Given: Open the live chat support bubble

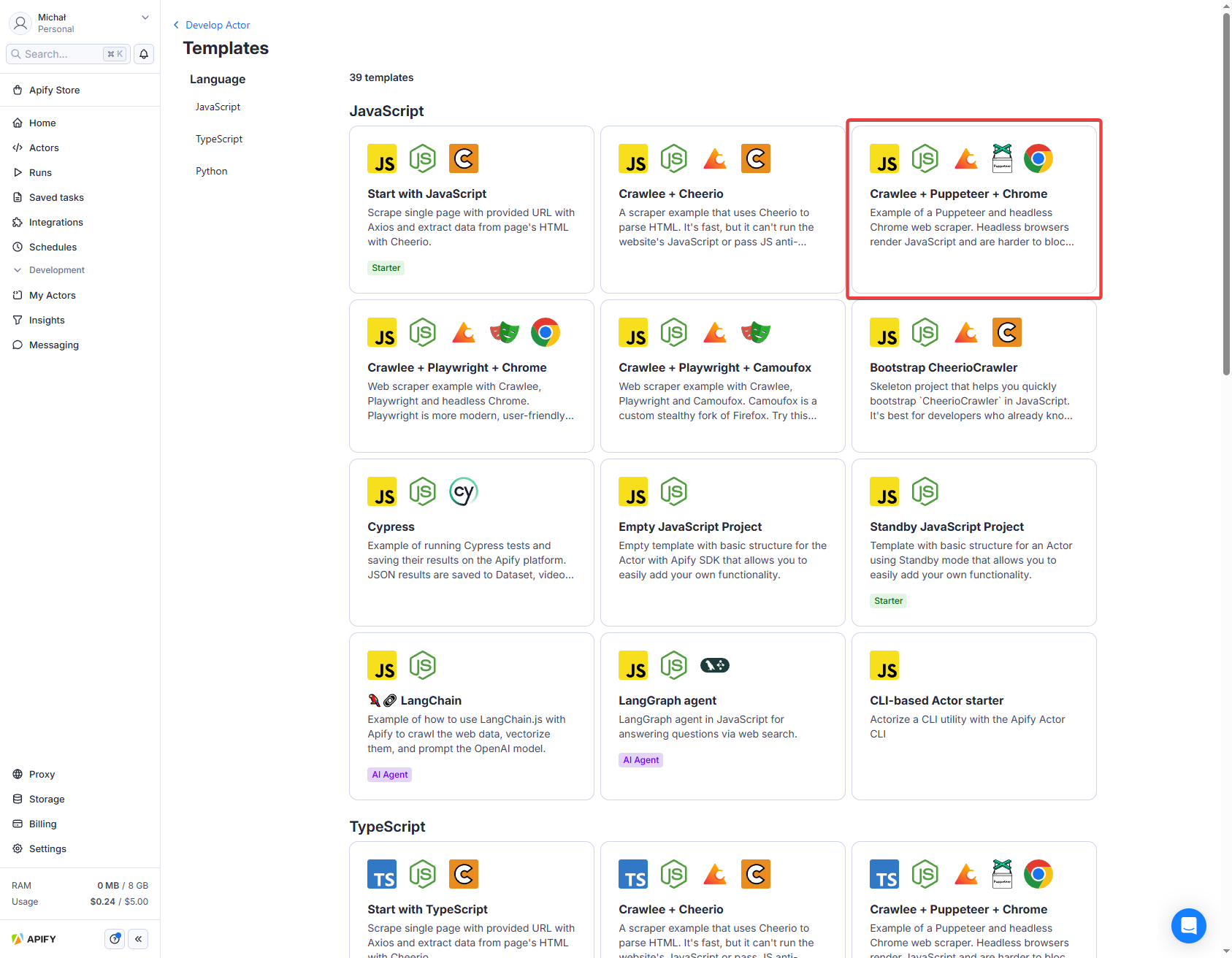Looking at the screenshot, I should tap(1188, 925).
